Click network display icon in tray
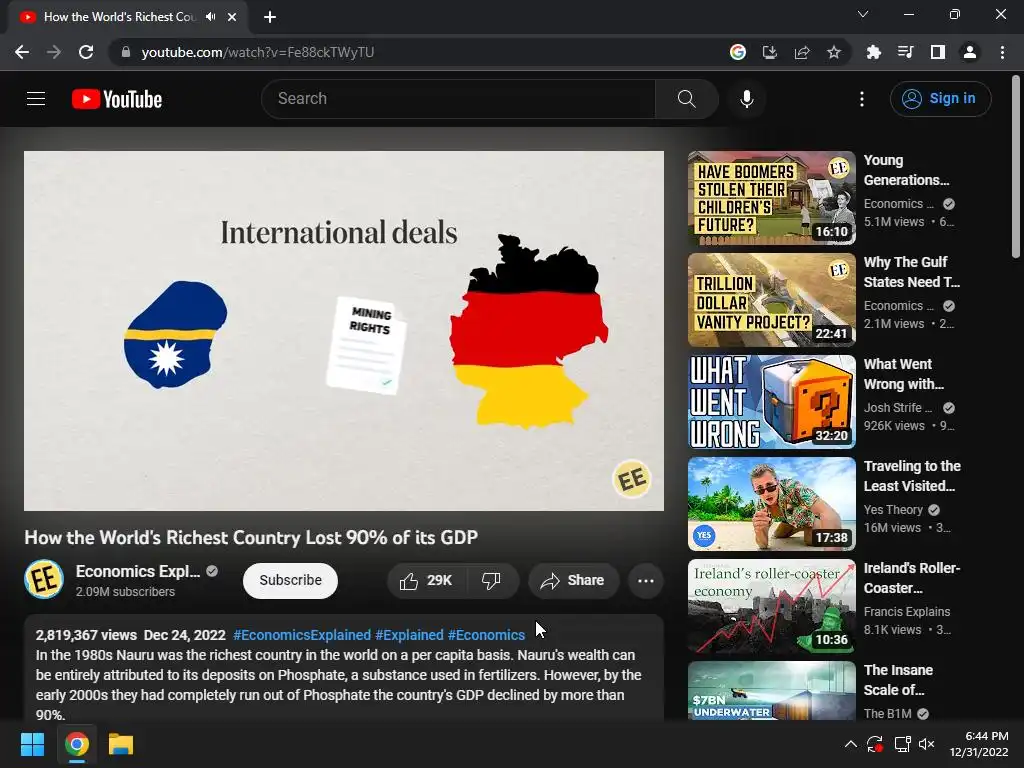Screen dimensions: 1024x768 [x=902, y=744]
